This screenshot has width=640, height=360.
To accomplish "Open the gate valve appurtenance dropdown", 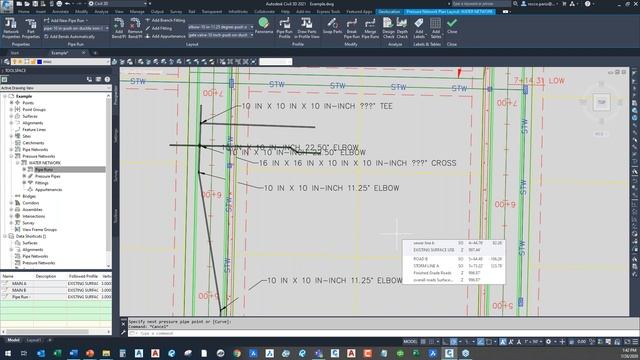I will pos(220,35).
